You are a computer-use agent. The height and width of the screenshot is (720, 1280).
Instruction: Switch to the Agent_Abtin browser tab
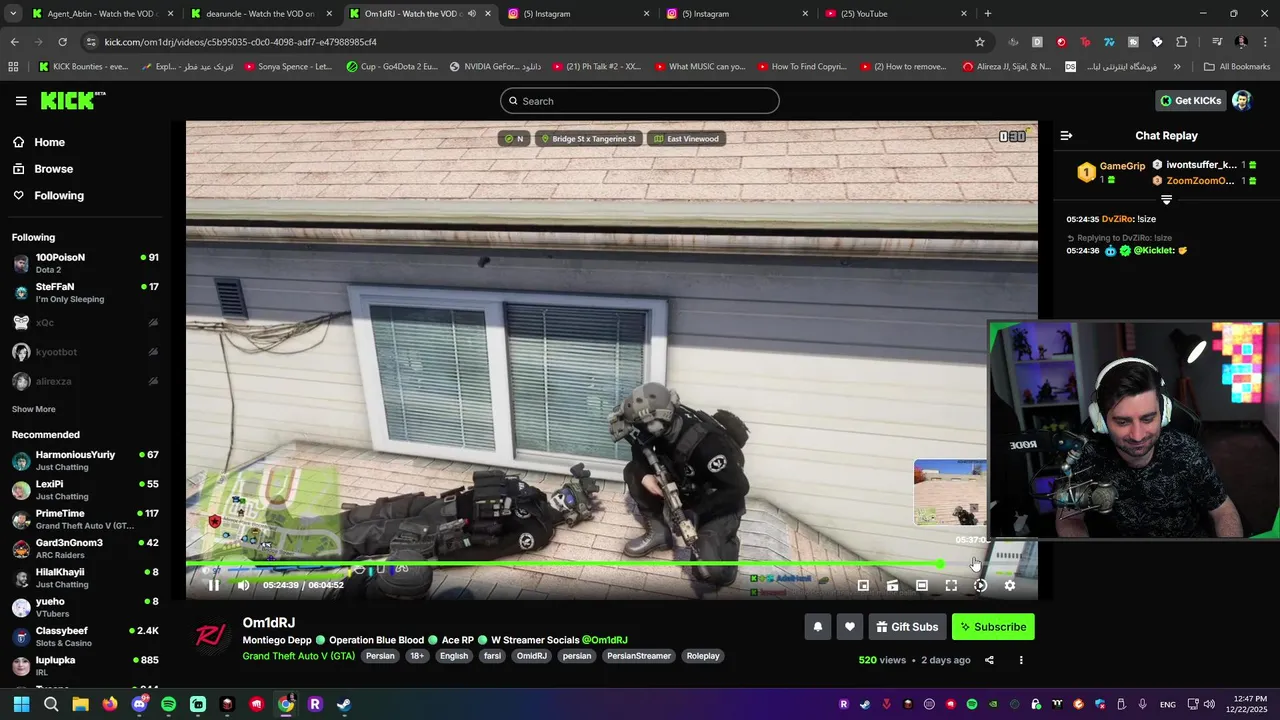(103, 14)
